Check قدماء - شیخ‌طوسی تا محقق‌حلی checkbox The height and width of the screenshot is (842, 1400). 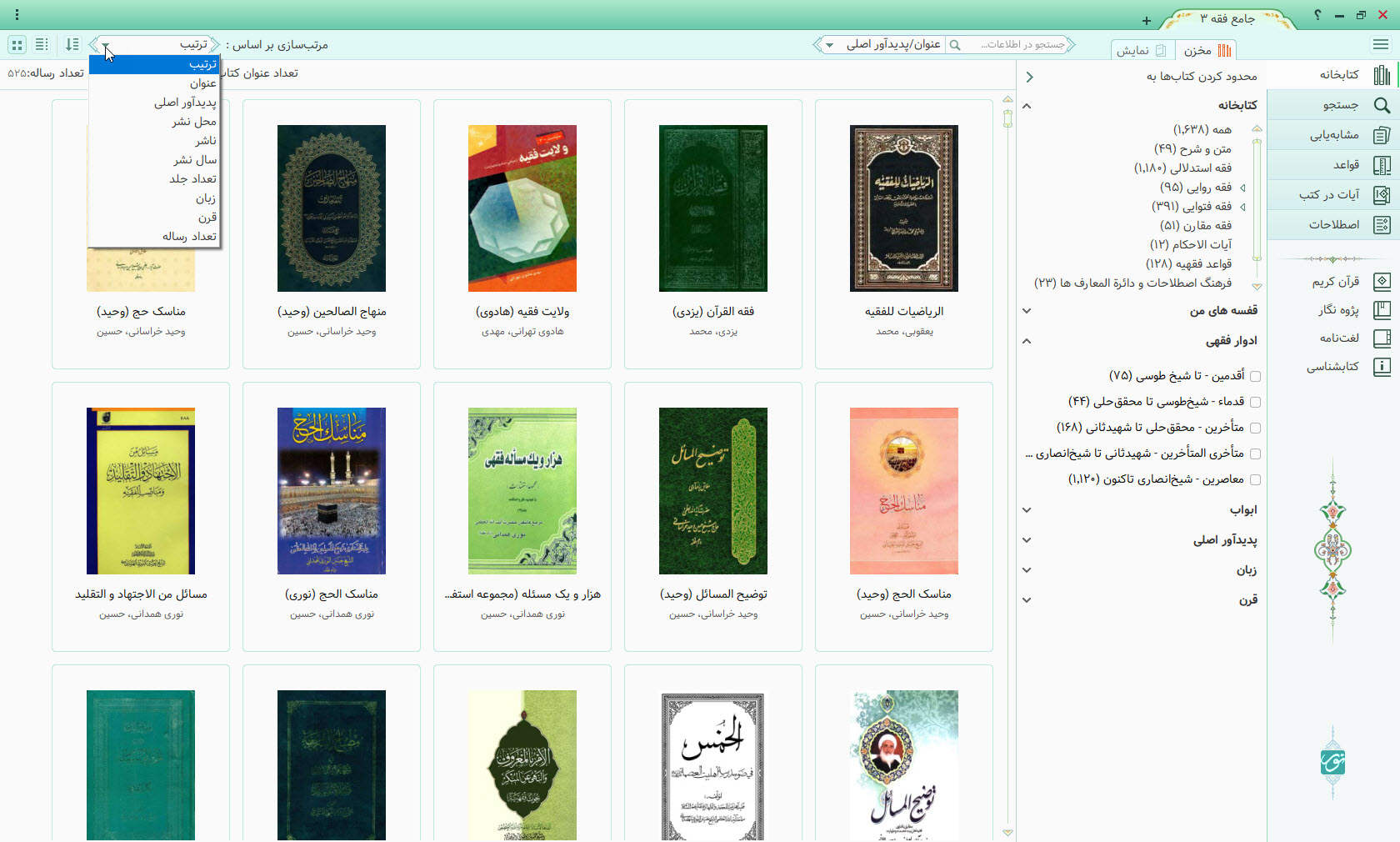pos(1255,402)
